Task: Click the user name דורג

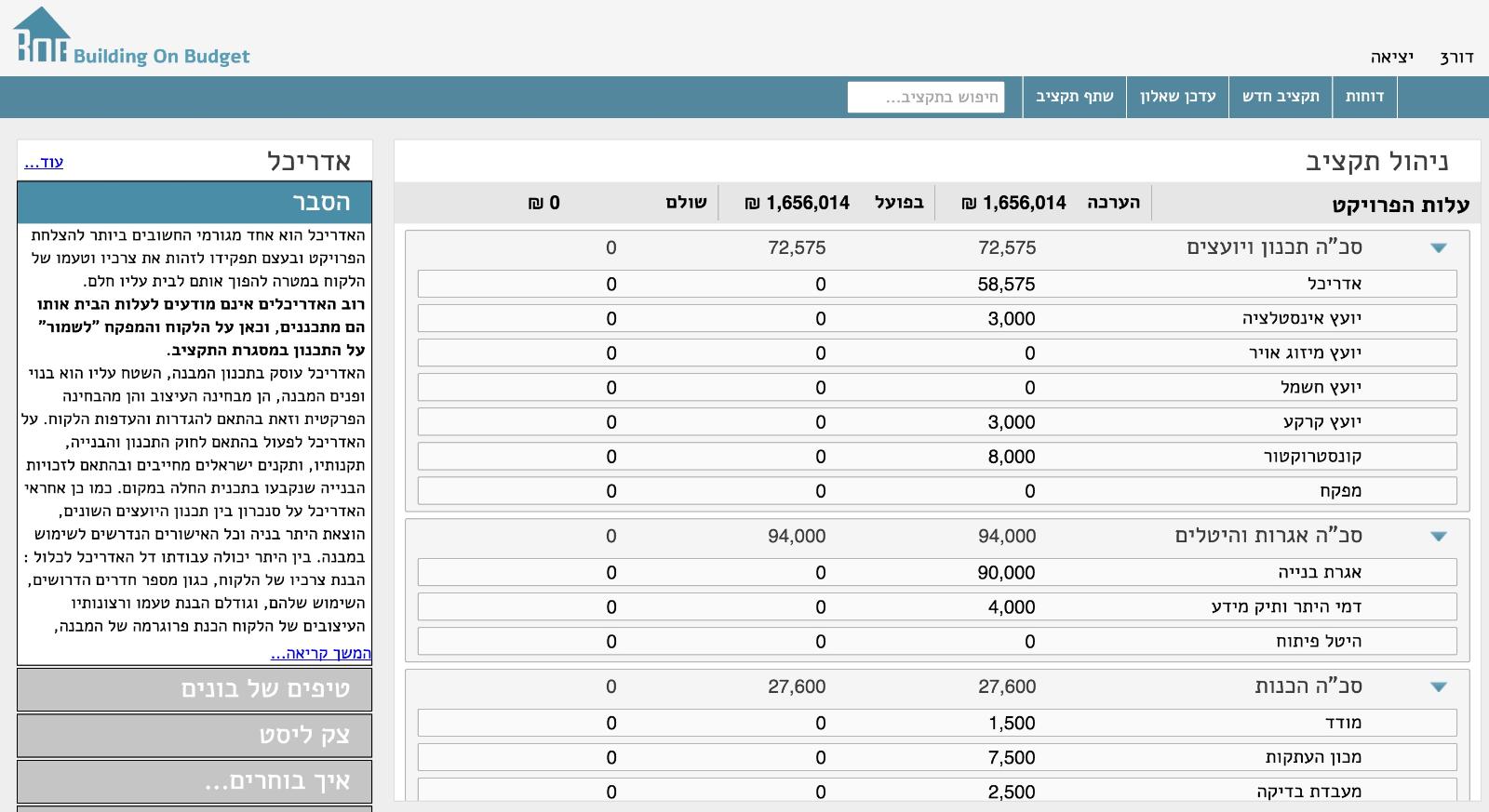Action: [x=1456, y=58]
